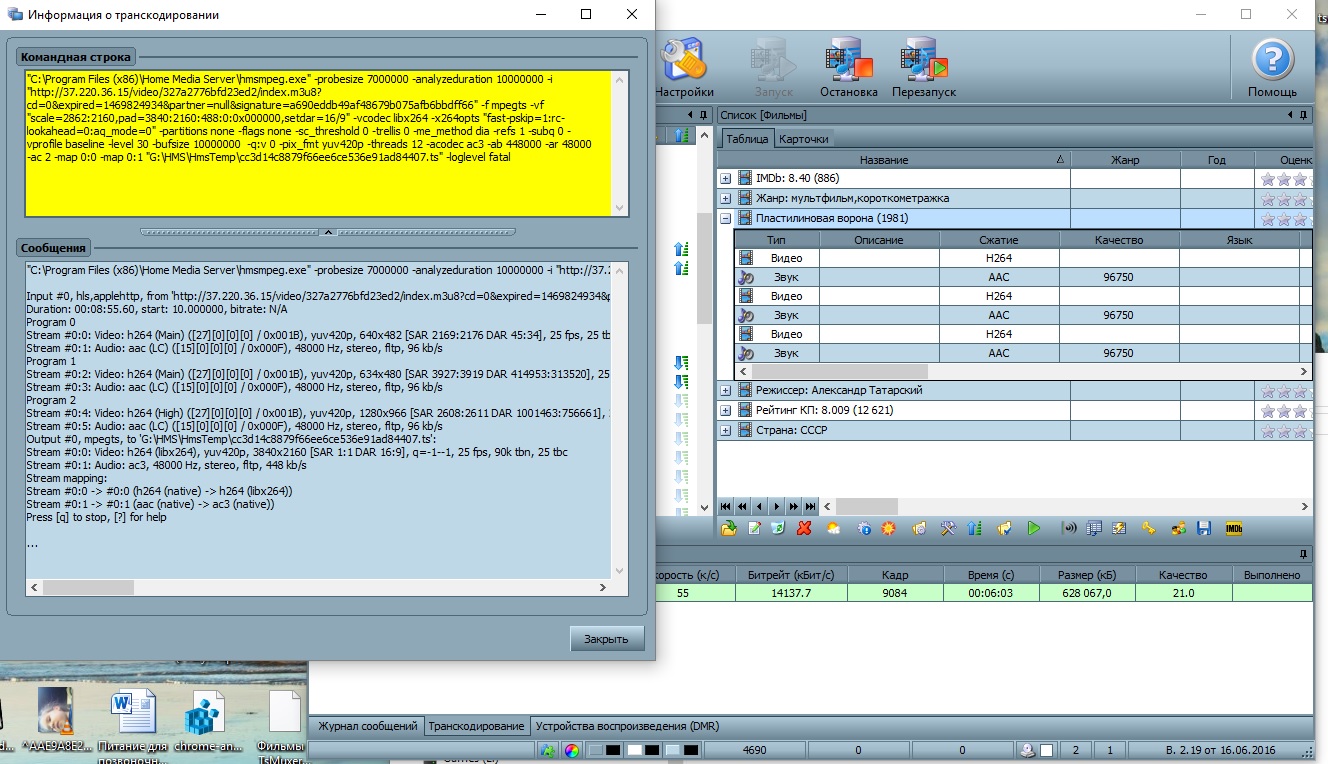The height and width of the screenshot is (764, 1328).
Task: Expand the 'Режиссер: Александр Татарский' row
Action: pos(726,390)
